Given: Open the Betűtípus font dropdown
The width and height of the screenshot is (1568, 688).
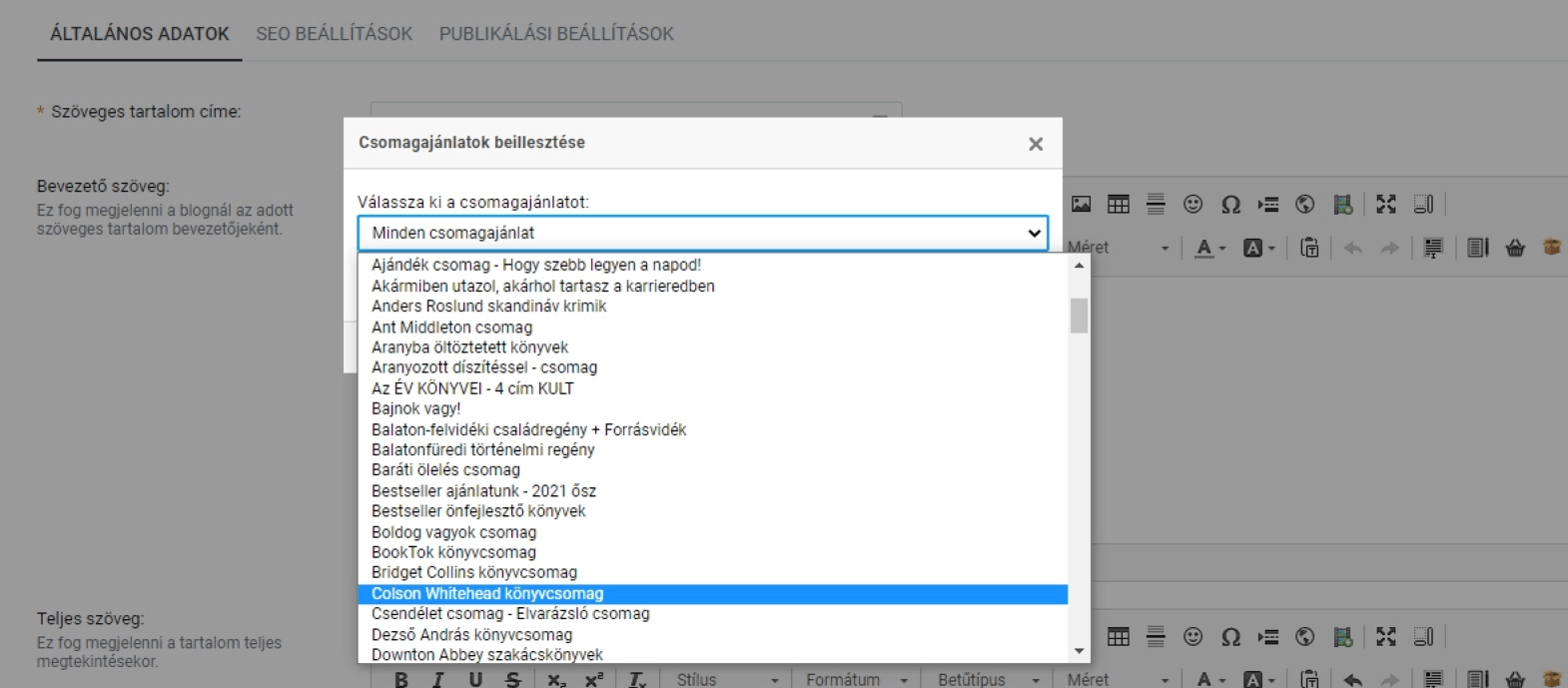Looking at the screenshot, I should pyautogui.click(x=989, y=679).
